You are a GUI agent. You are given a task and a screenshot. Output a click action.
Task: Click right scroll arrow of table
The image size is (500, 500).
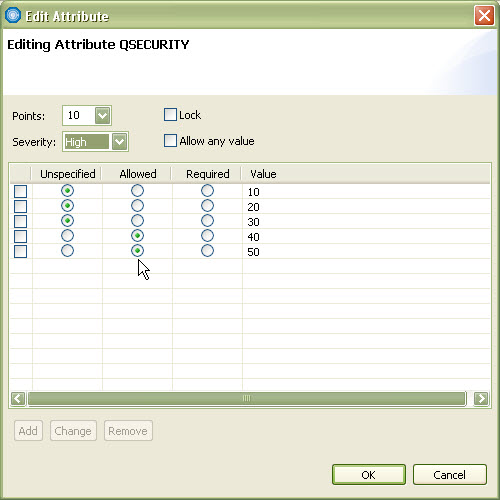(481, 398)
